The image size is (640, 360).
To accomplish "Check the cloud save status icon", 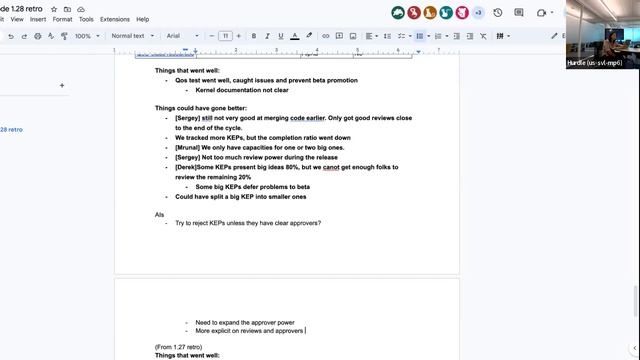I will pyautogui.click(x=81, y=9).
